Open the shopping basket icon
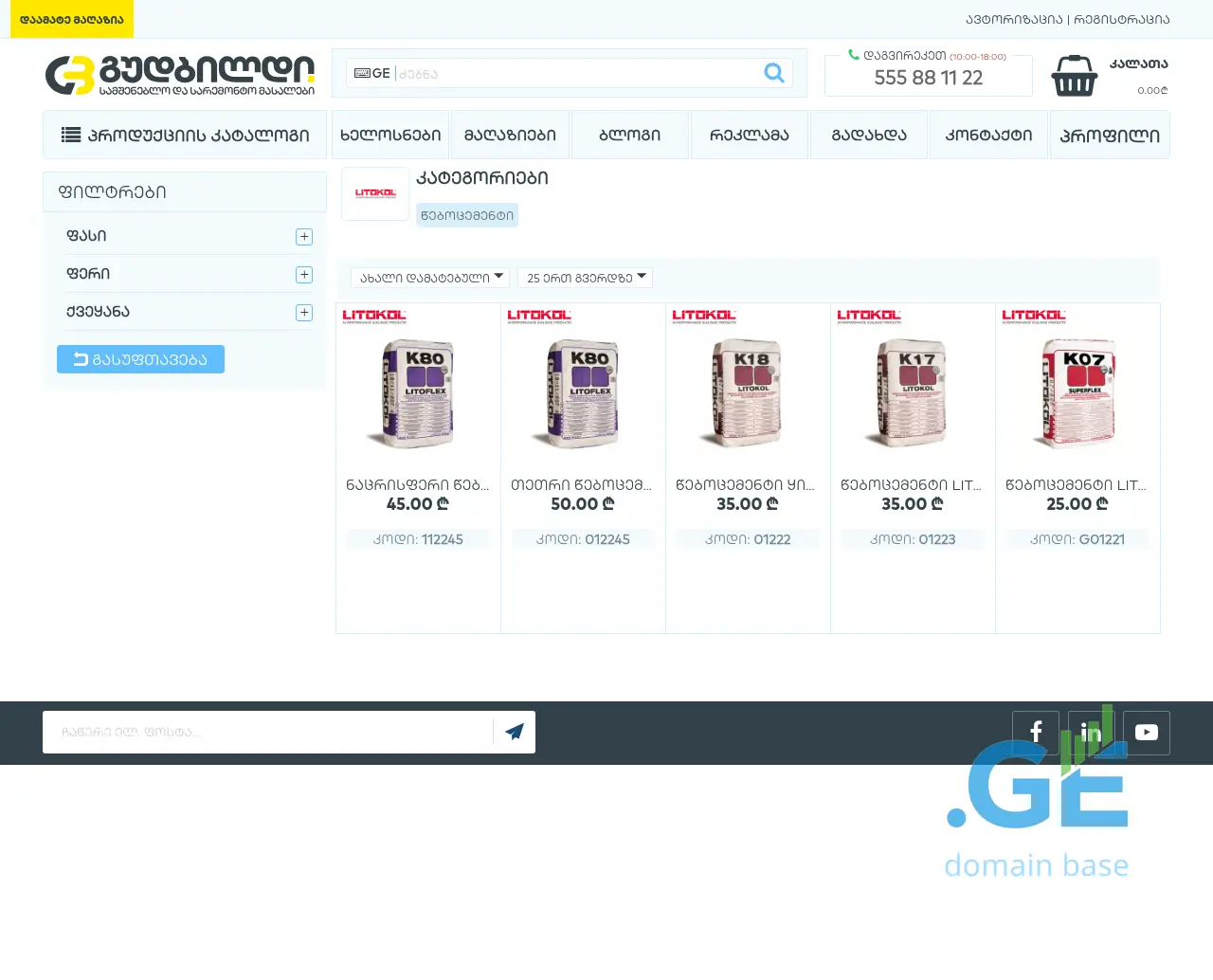 tap(1074, 76)
